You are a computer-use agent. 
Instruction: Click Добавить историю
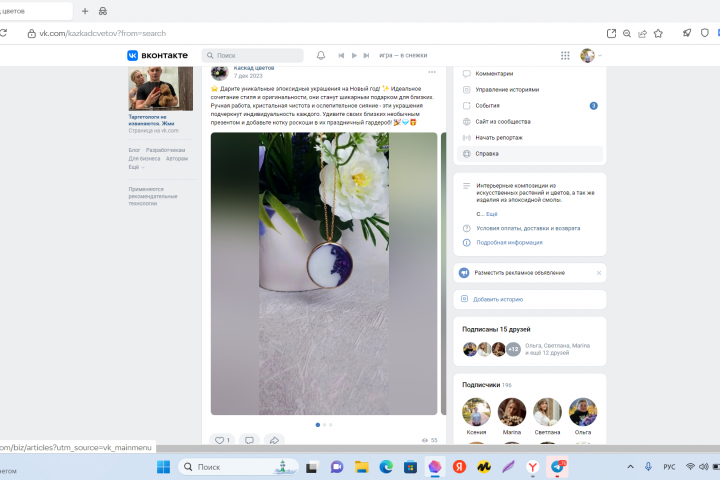click(x=498, y=299)
